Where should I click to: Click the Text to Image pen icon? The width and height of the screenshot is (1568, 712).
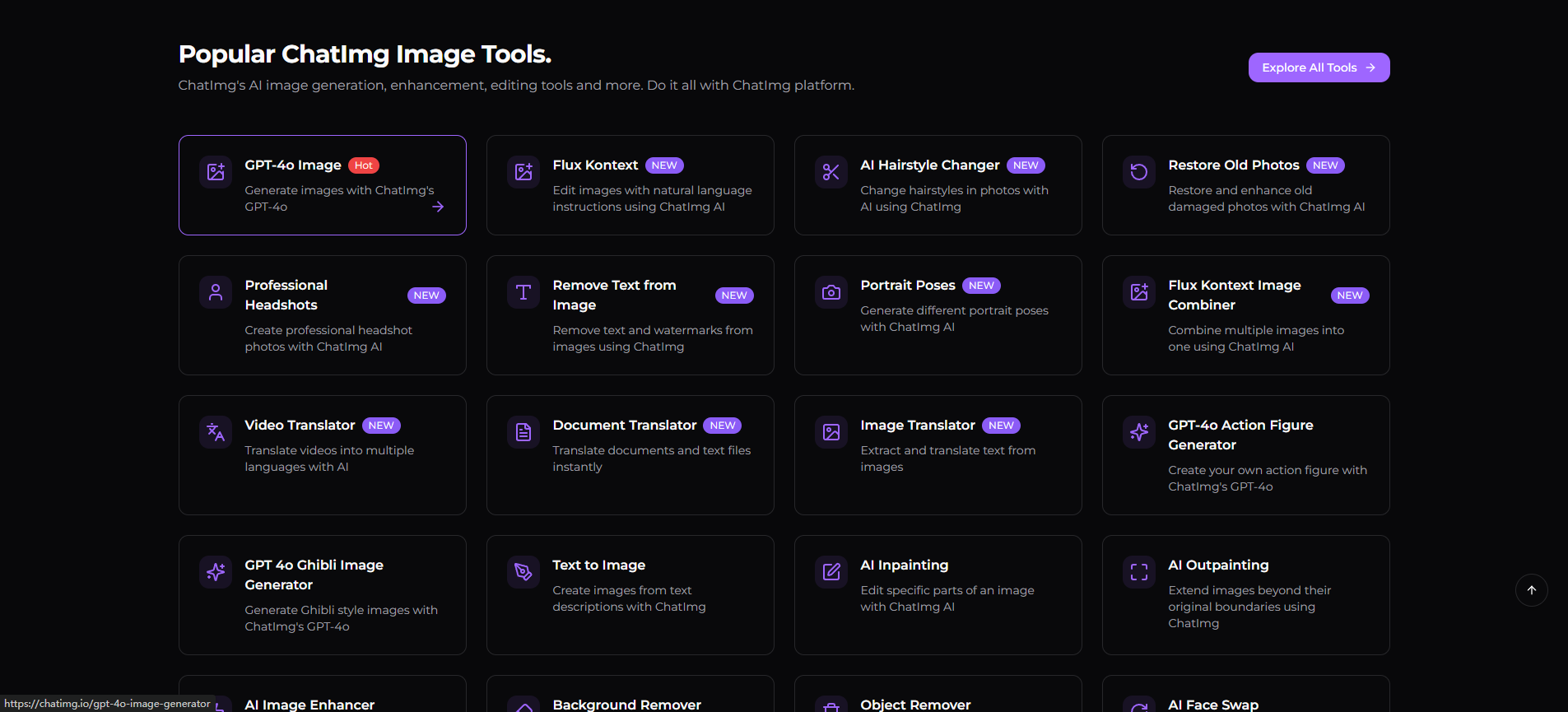coord(523,572)
